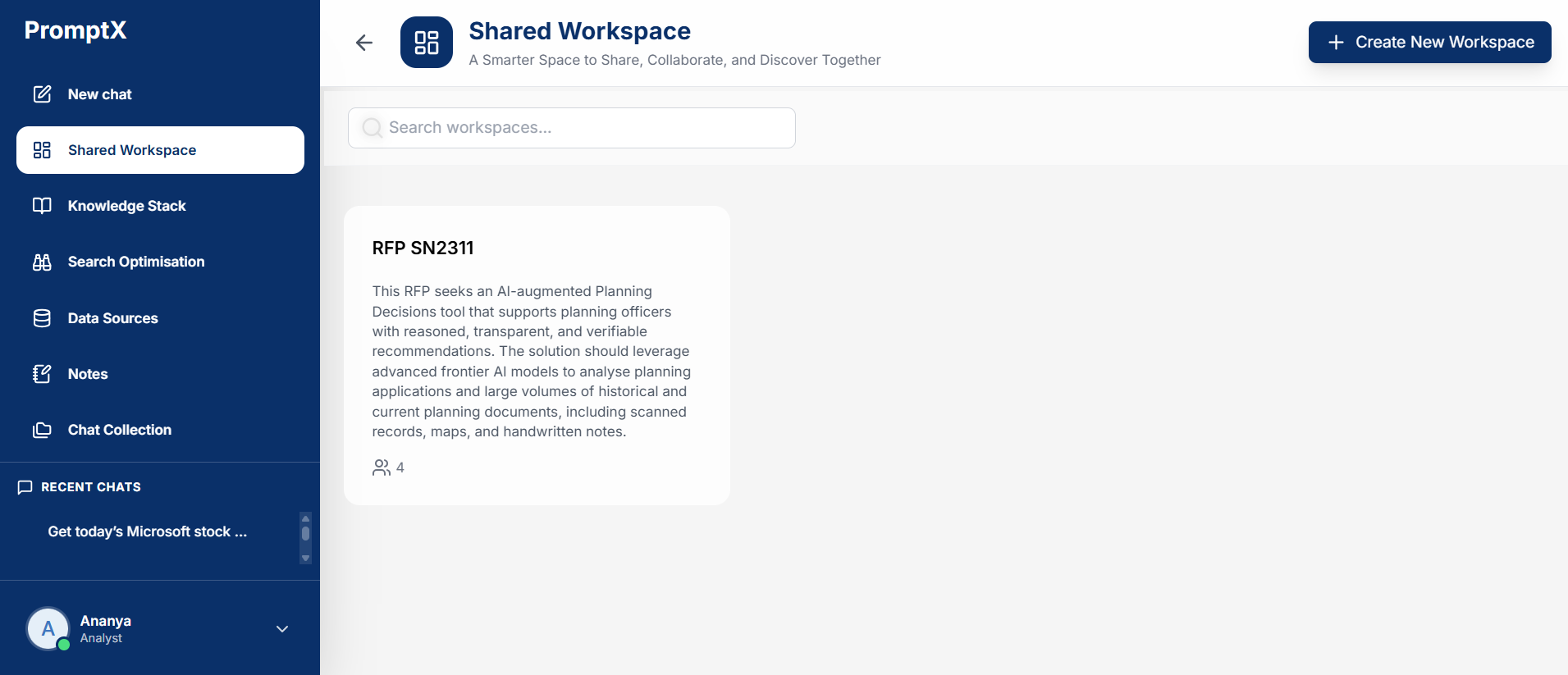The width and height of the screenshot is (1568, 675).
Task: Click the green online status dot
Action: point(64,644)
